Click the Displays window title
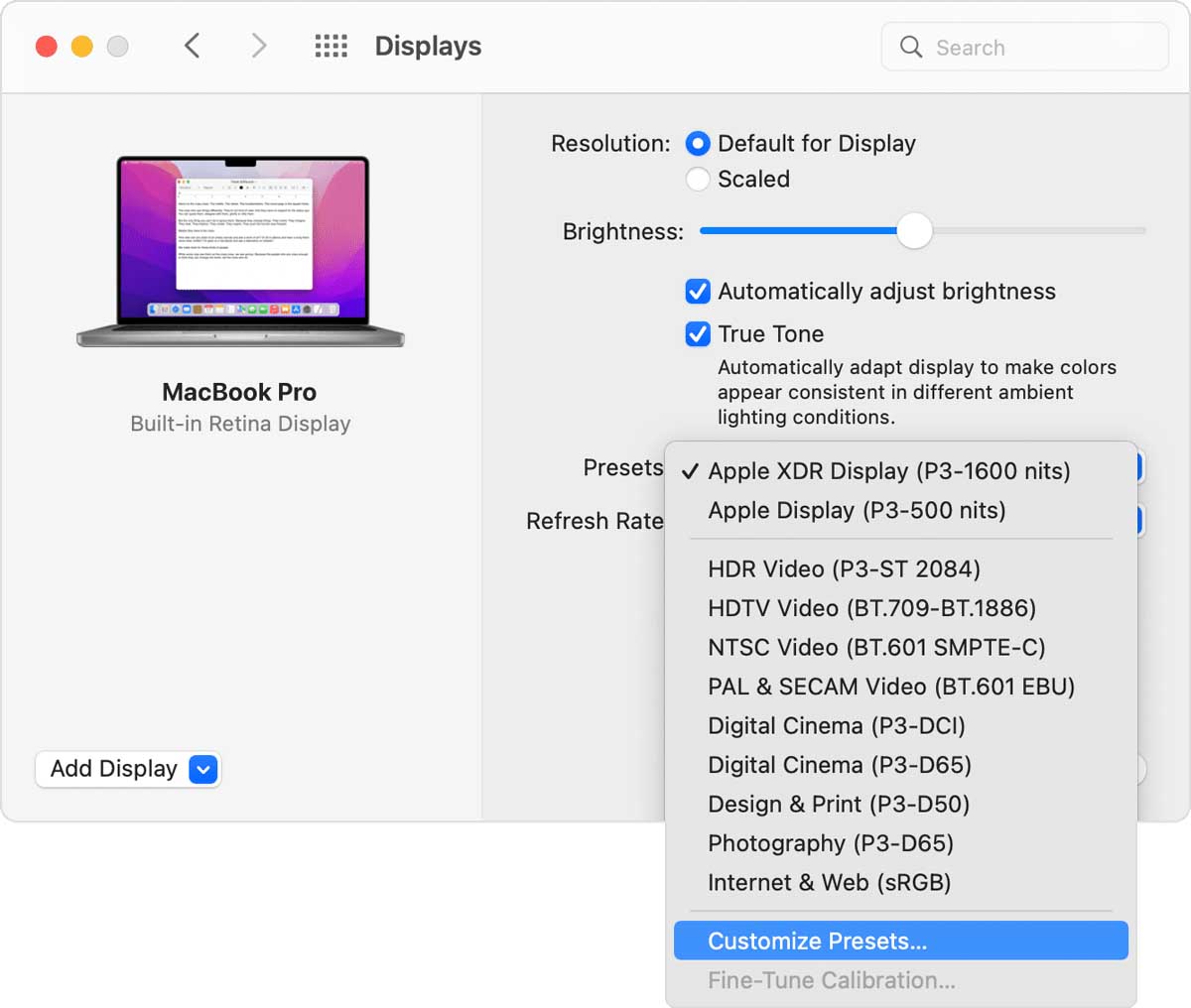Screen dimensions: 1191x1008 (x=428, y=47)
